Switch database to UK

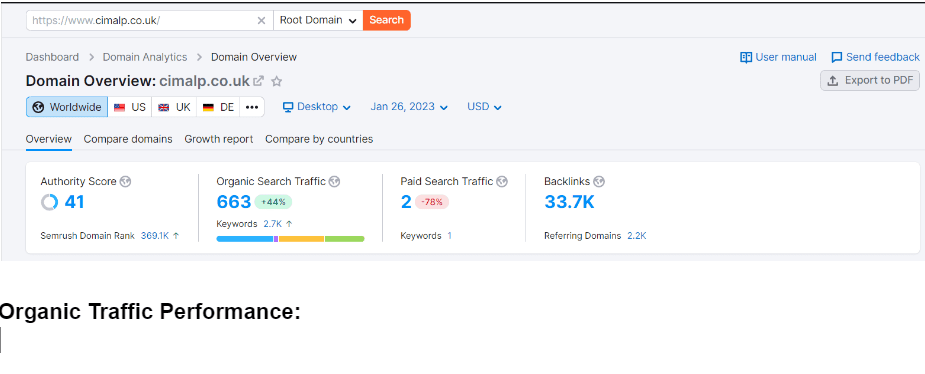point(174,107)
